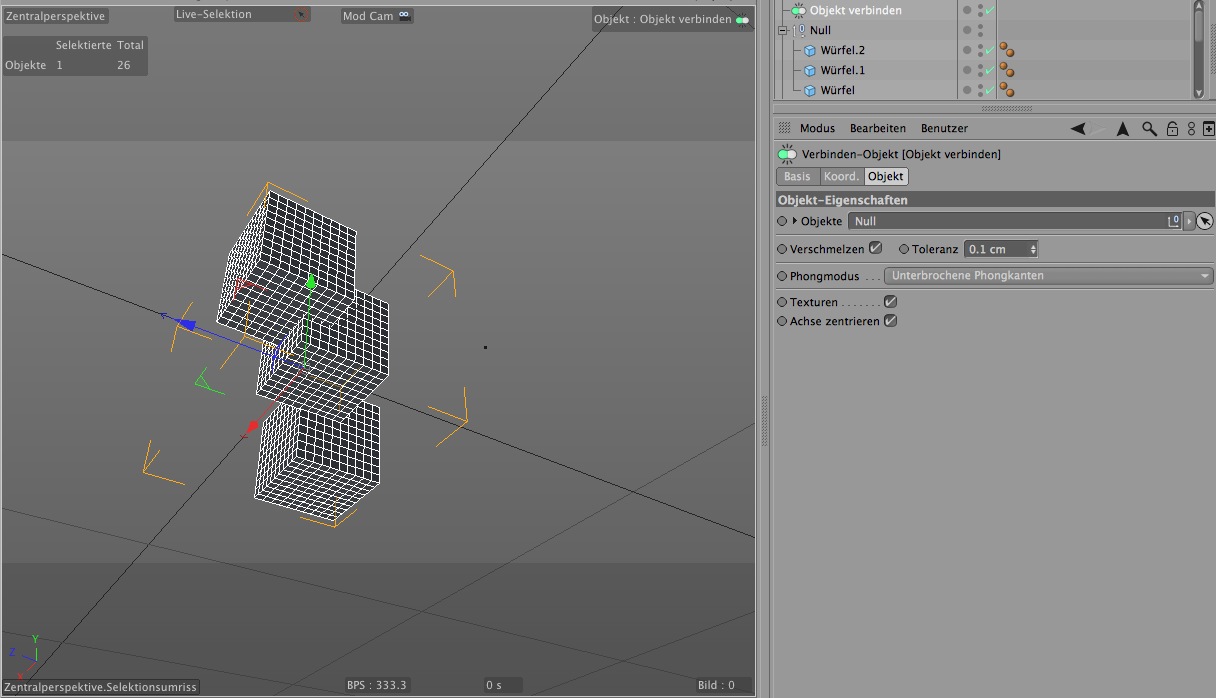The image size is (1216, 698).
Task: Open the magnifier search in attribute manager
Action: [x=1150, y=128]
